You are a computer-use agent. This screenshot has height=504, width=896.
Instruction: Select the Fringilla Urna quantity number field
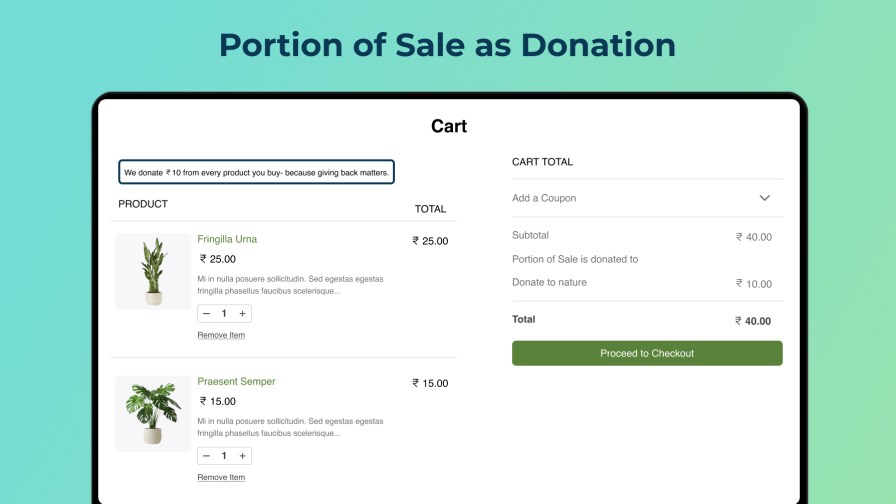(x=224, y=314)
